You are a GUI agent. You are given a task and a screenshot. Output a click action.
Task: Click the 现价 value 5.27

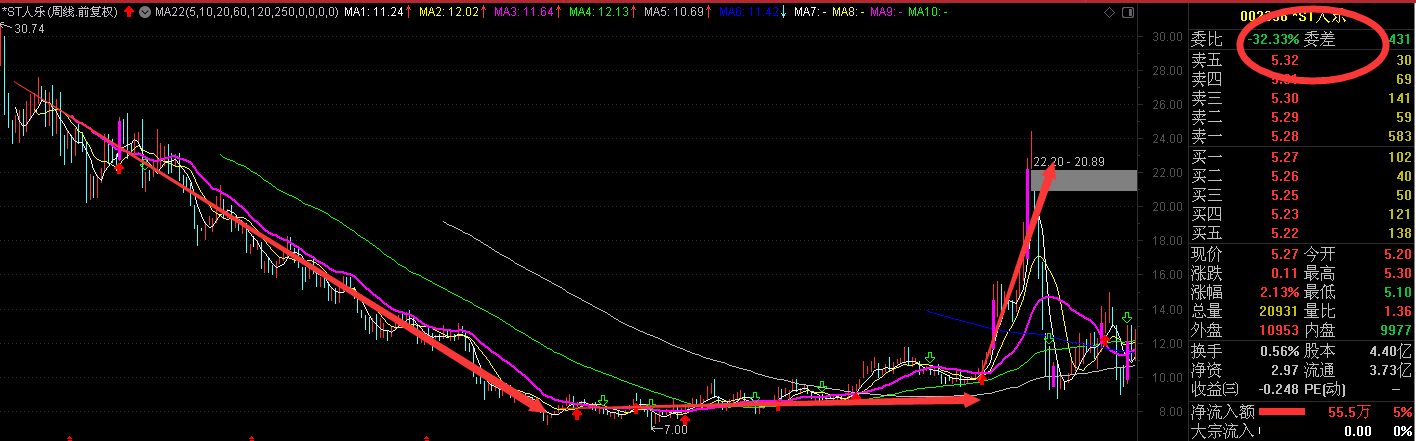point(1285,253)
